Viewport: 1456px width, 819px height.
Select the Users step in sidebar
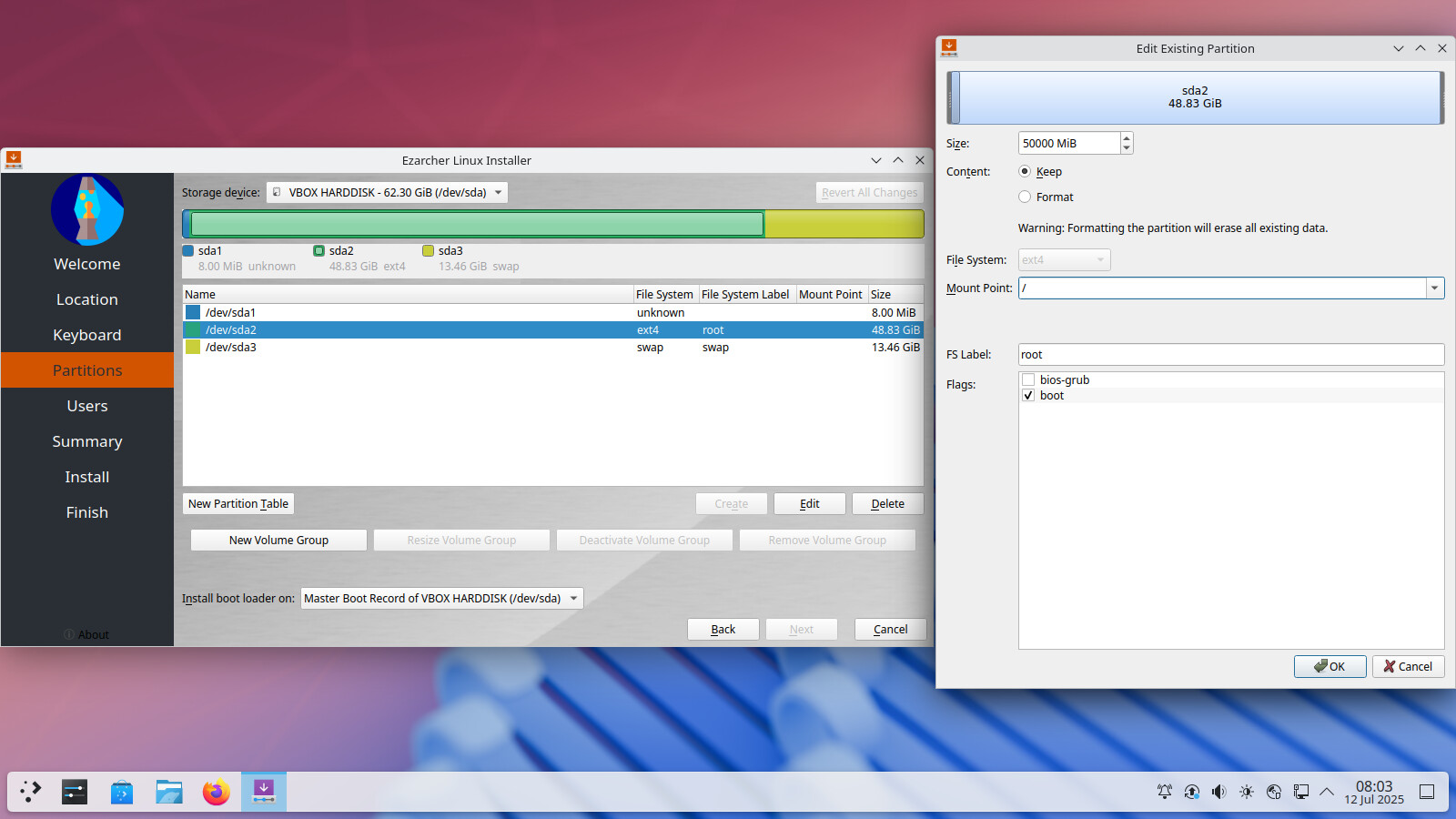(87, 406)
